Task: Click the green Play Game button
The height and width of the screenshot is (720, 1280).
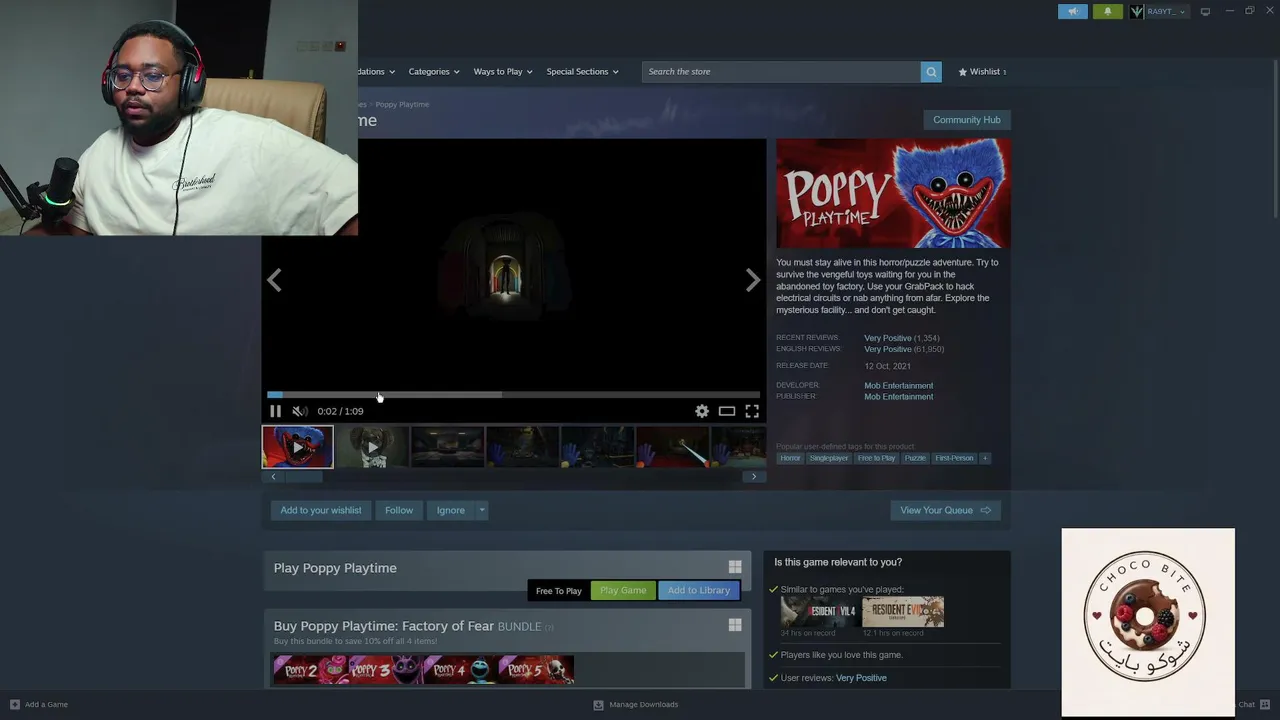Action: (623, 591)
